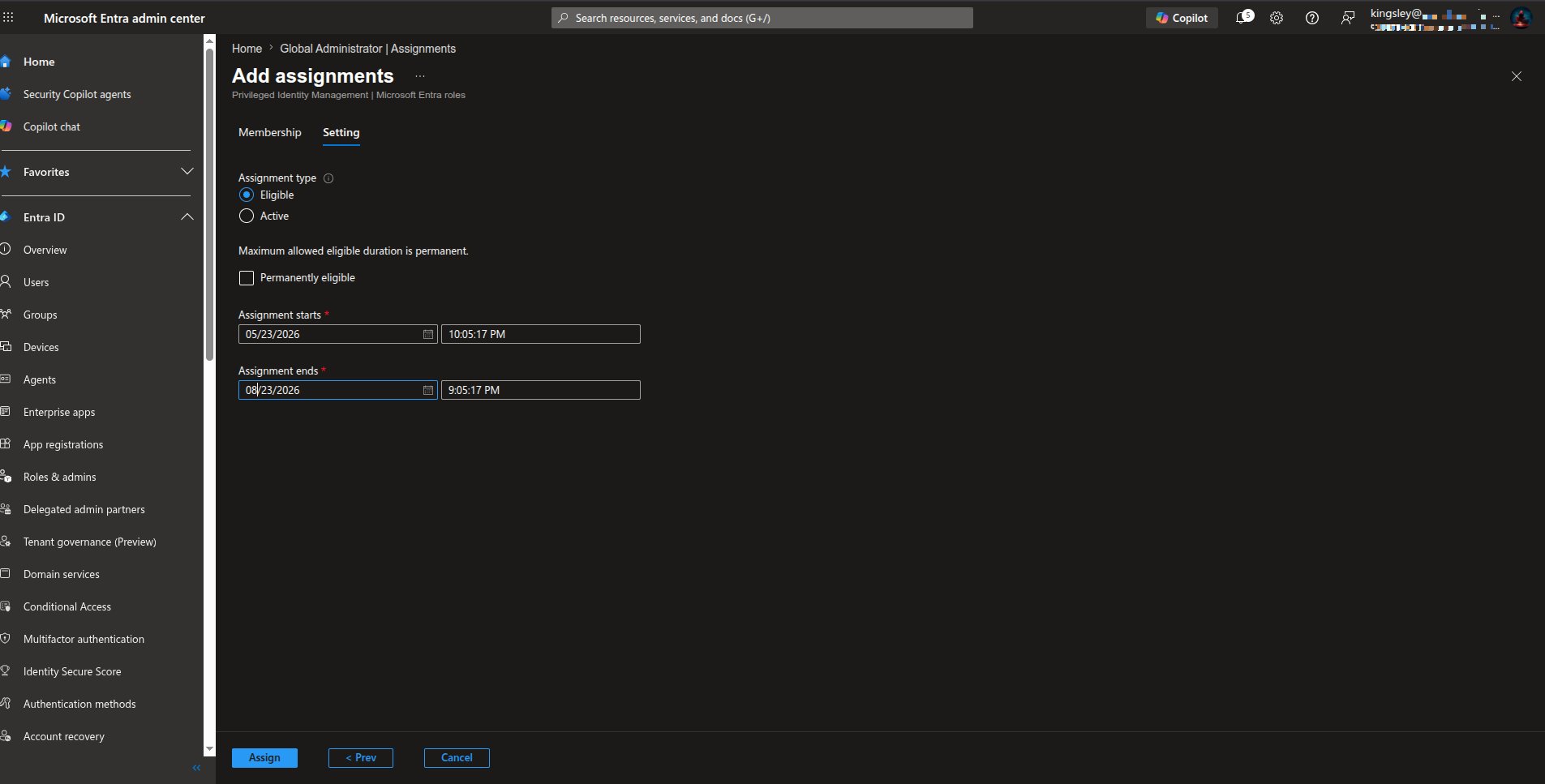Click the search resources box
This screenshot has width=1545, height=784.
click(762, 18)
